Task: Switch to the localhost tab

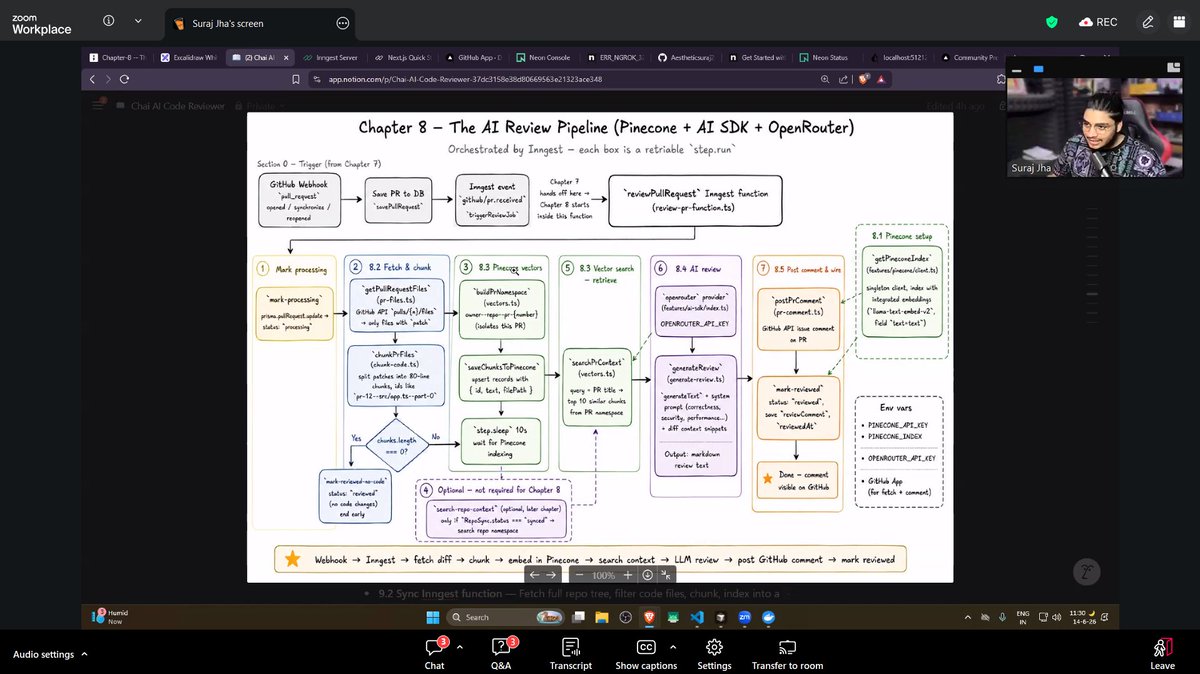Action: (x=899, y=58)
